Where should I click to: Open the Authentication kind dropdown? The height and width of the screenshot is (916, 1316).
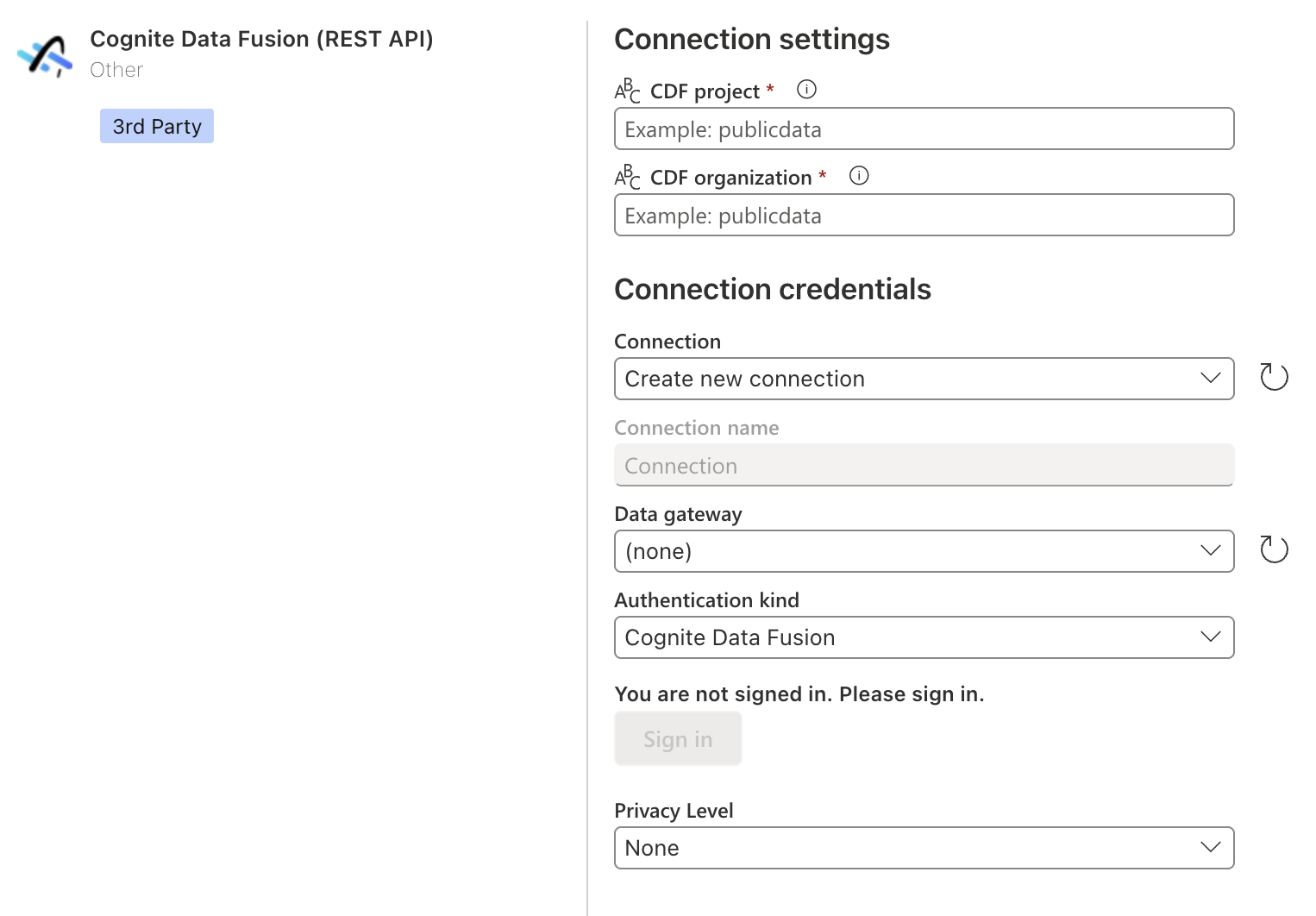click(924, 637)
